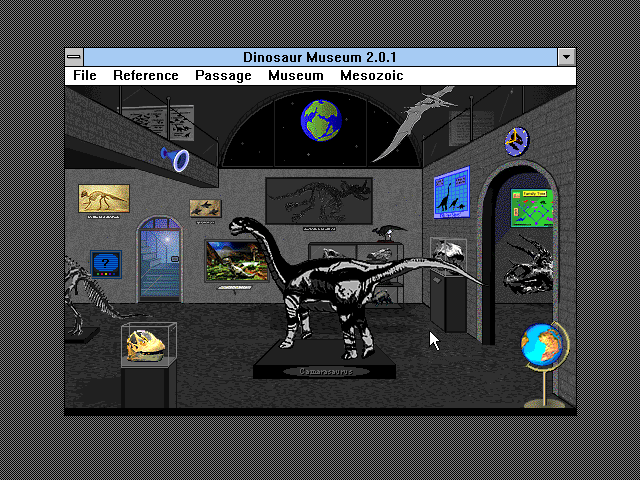Screen dimensions: 640x480
Task: Open the Passage menu
Action: [223, 76]
